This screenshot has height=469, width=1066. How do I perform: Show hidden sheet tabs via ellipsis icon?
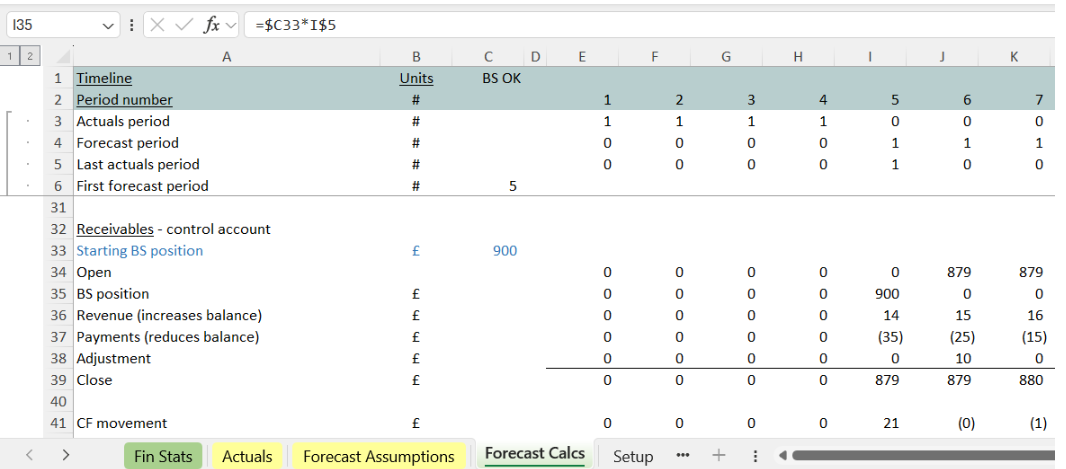(x=683, y=456)
